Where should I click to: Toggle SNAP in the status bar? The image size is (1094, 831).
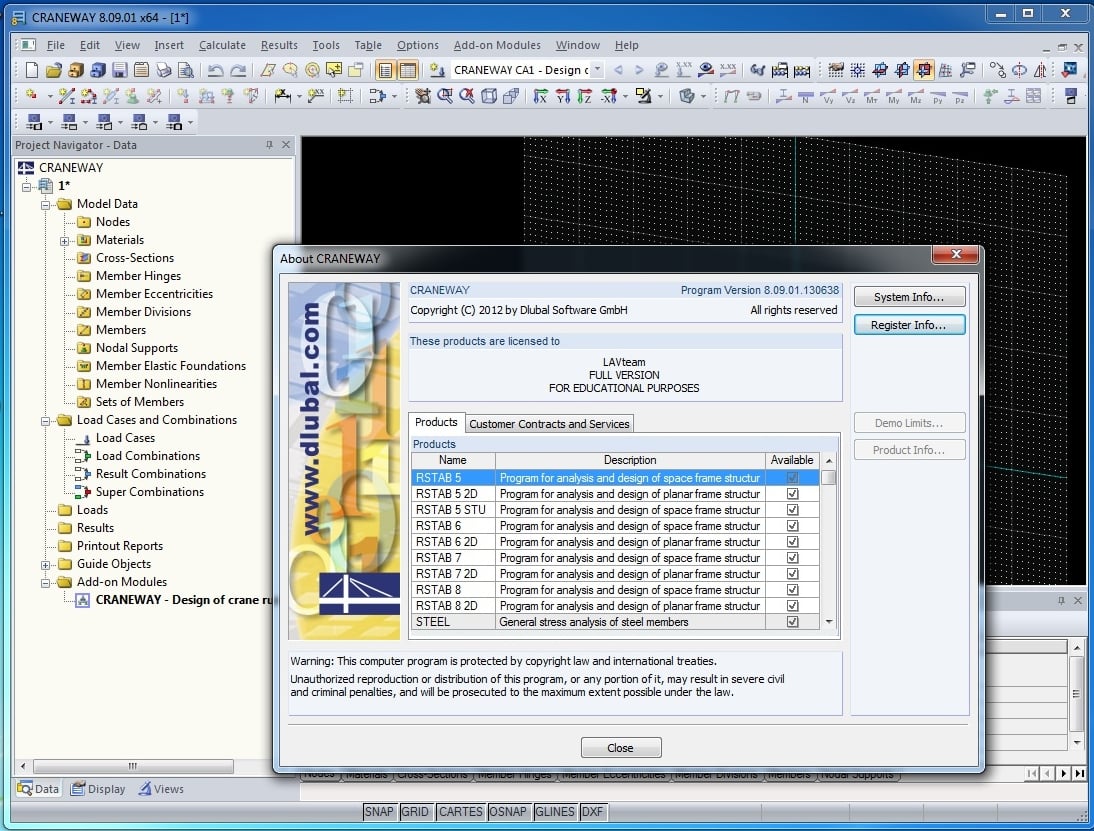379,812
